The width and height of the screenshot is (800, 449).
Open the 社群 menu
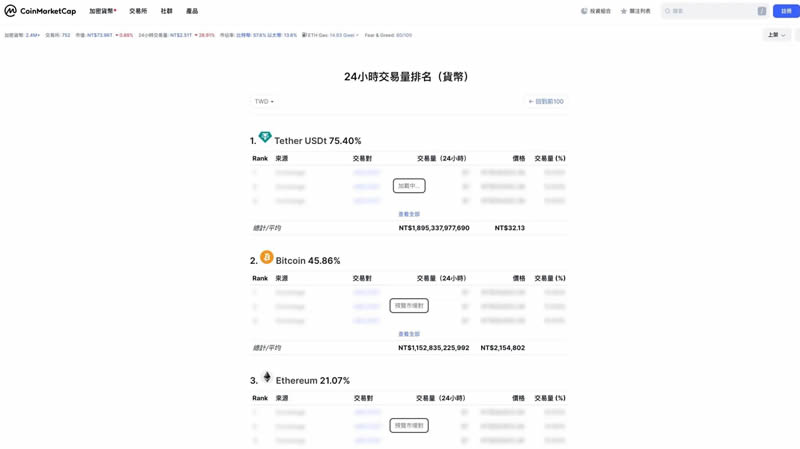[x=167, y=11]
